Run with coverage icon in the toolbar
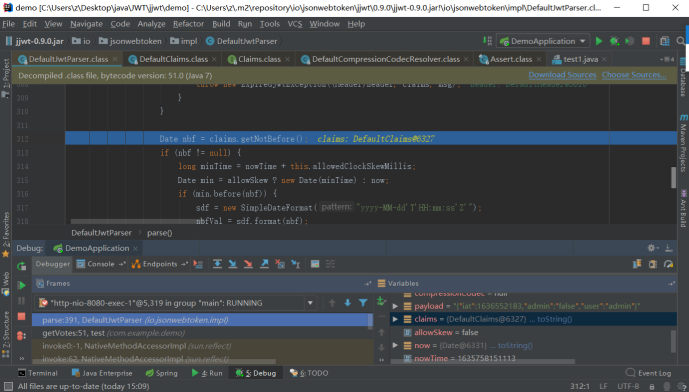 [x=630, y=41]
